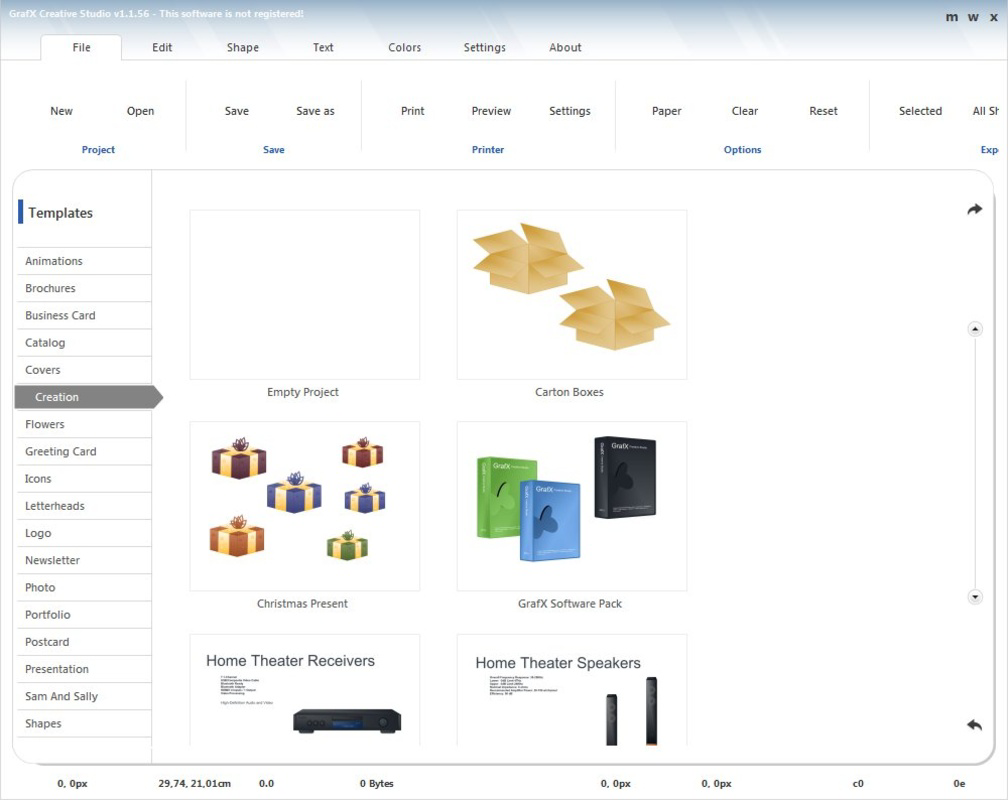Select the Greeting Card category
This screenshot has width=1008, height=800.
[84, 451]
